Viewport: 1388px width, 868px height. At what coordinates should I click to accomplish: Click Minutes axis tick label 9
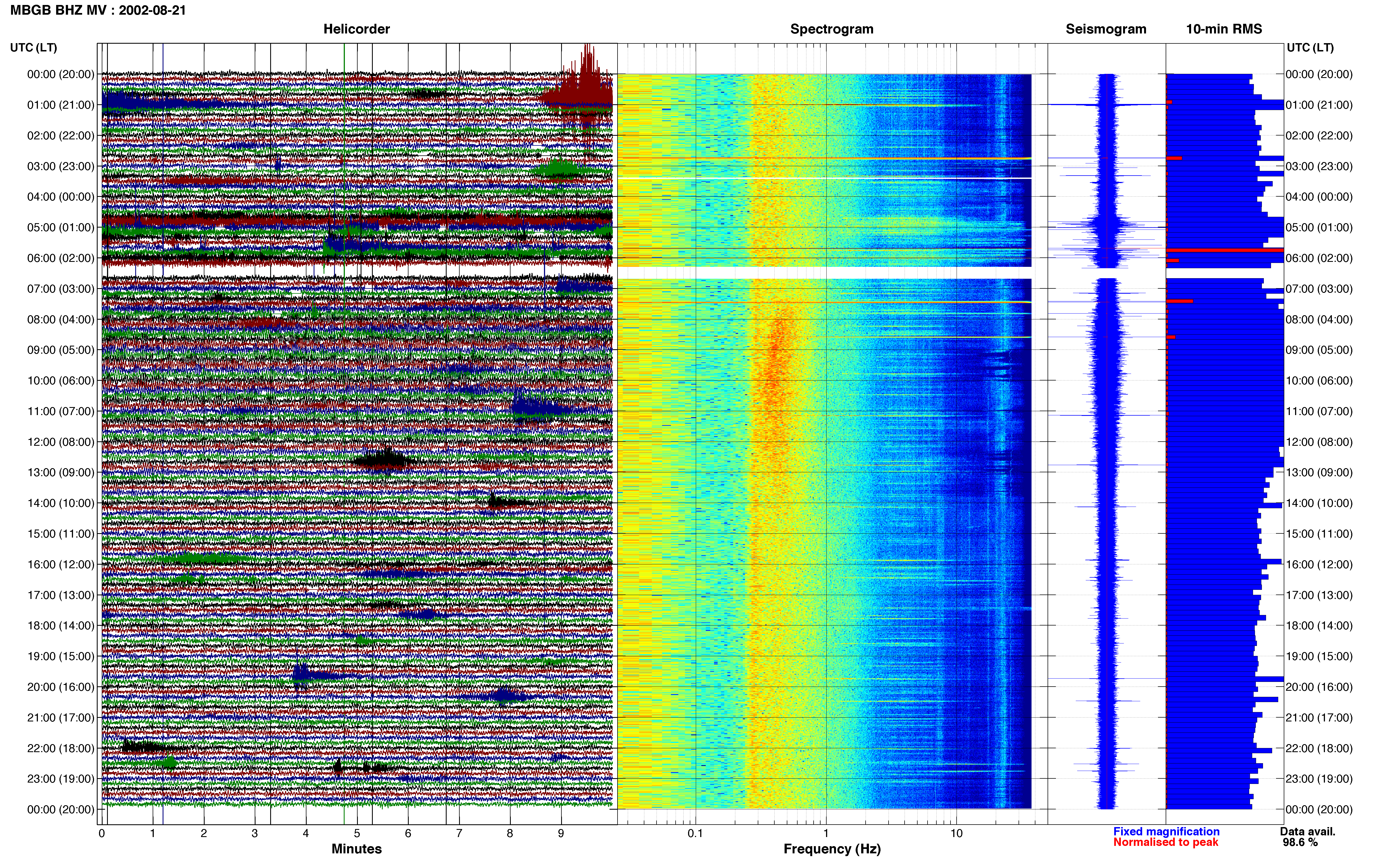tap(561, 833)
